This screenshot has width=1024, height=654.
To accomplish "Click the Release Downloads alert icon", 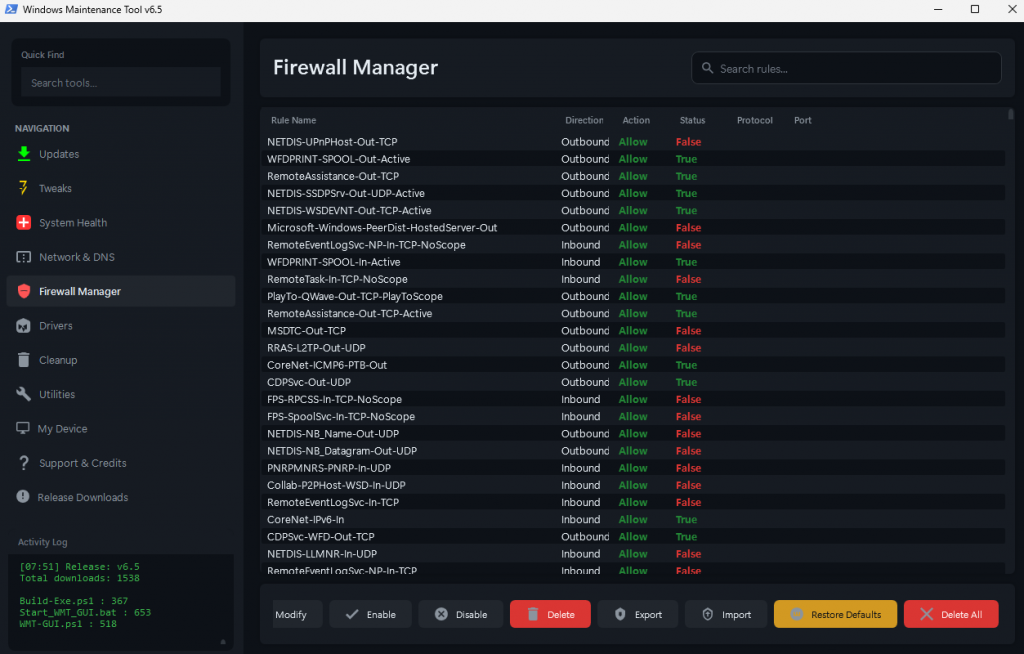I will coord(23,497).
